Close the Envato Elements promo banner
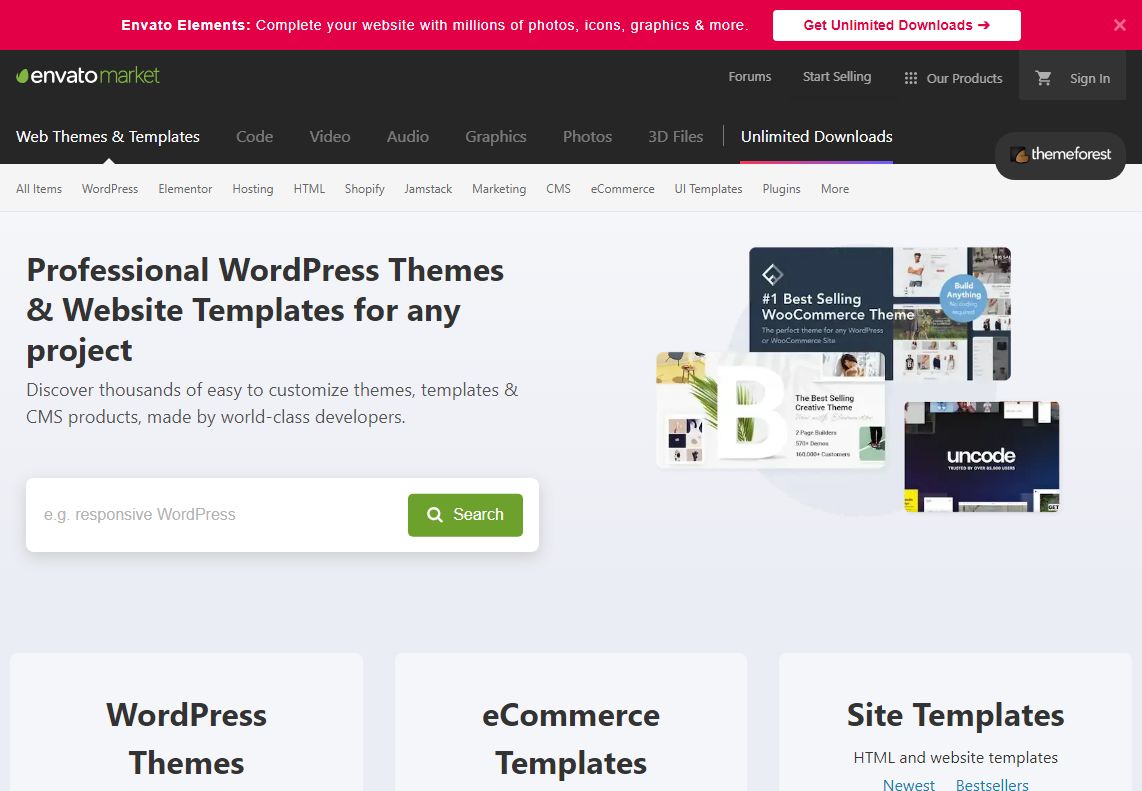The width and height of the screenshot is (1142, 791). (1119, 25)
